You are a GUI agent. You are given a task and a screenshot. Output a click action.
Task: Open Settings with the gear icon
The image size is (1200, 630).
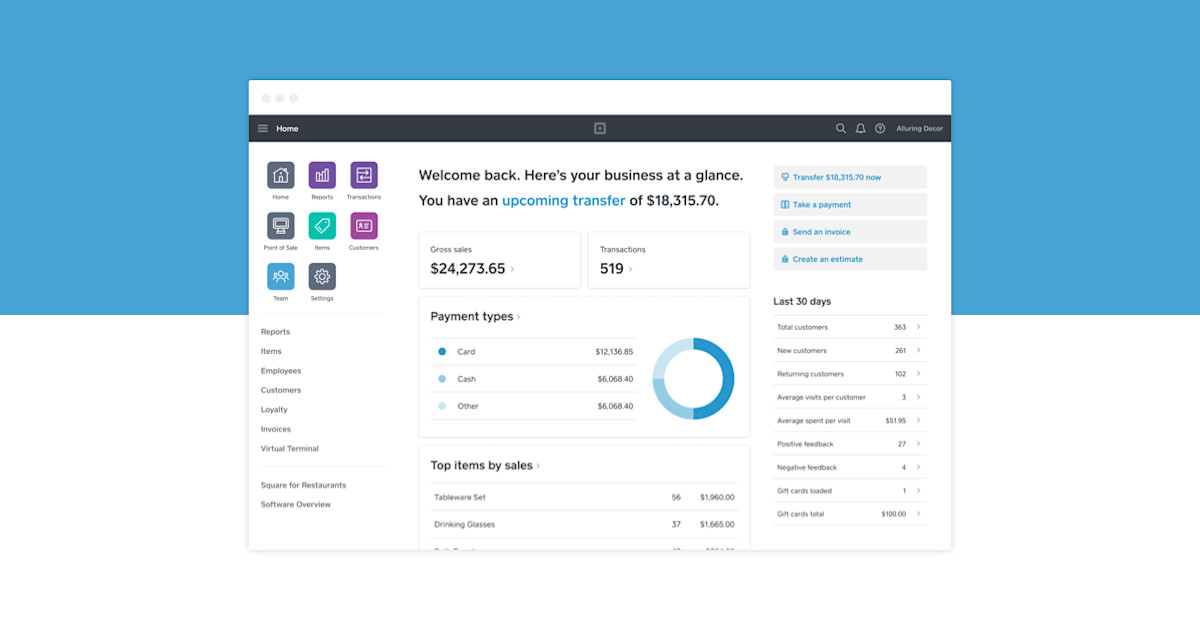click(322, 276)
